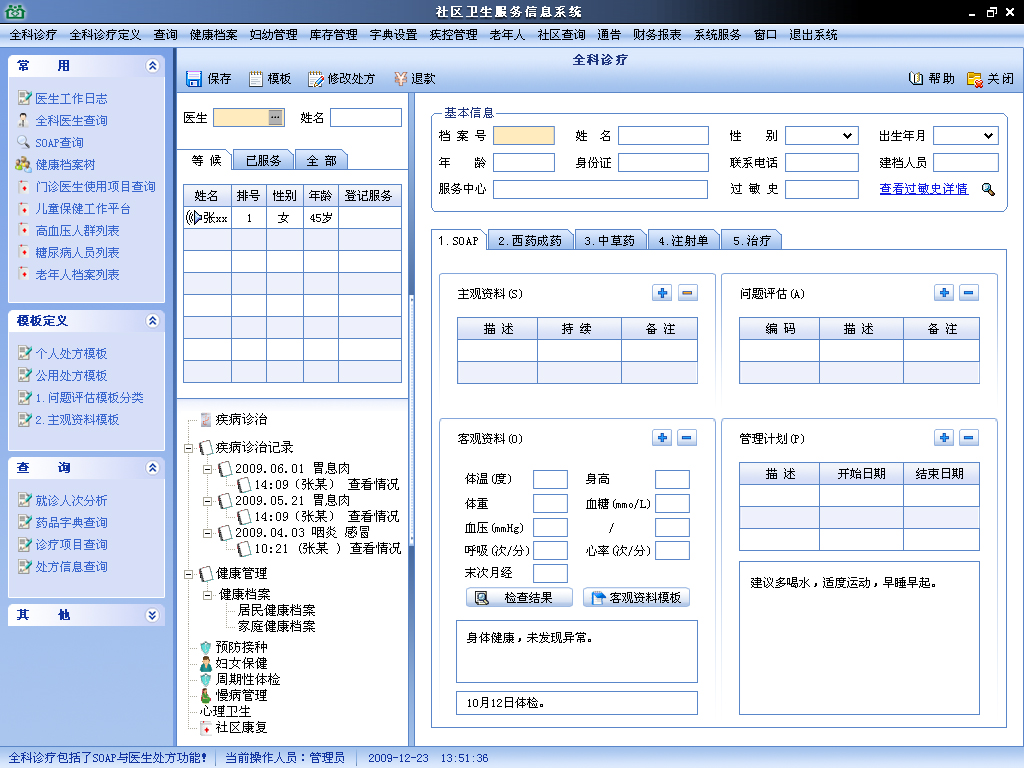1024x768 pixels.
Task: Click the 查看过敏史详情 link
Action: click(x=923, y=189)
